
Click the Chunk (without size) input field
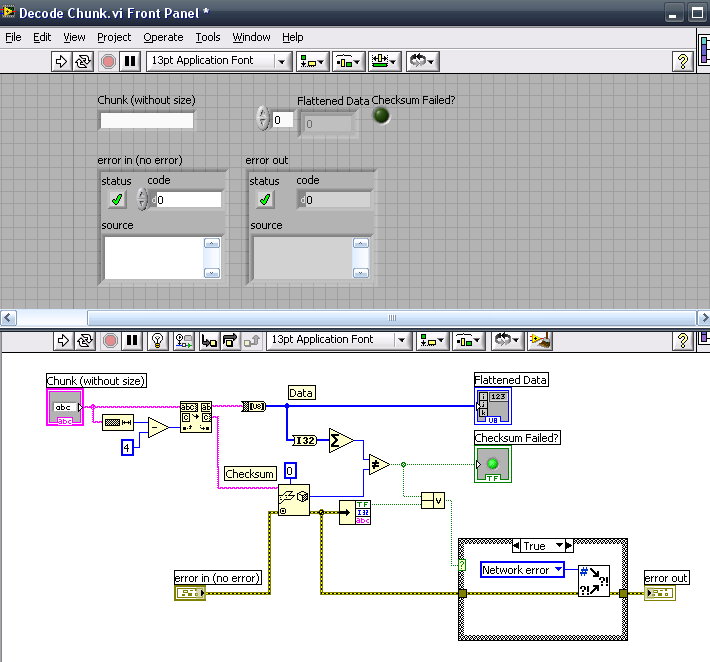(146, 120)
